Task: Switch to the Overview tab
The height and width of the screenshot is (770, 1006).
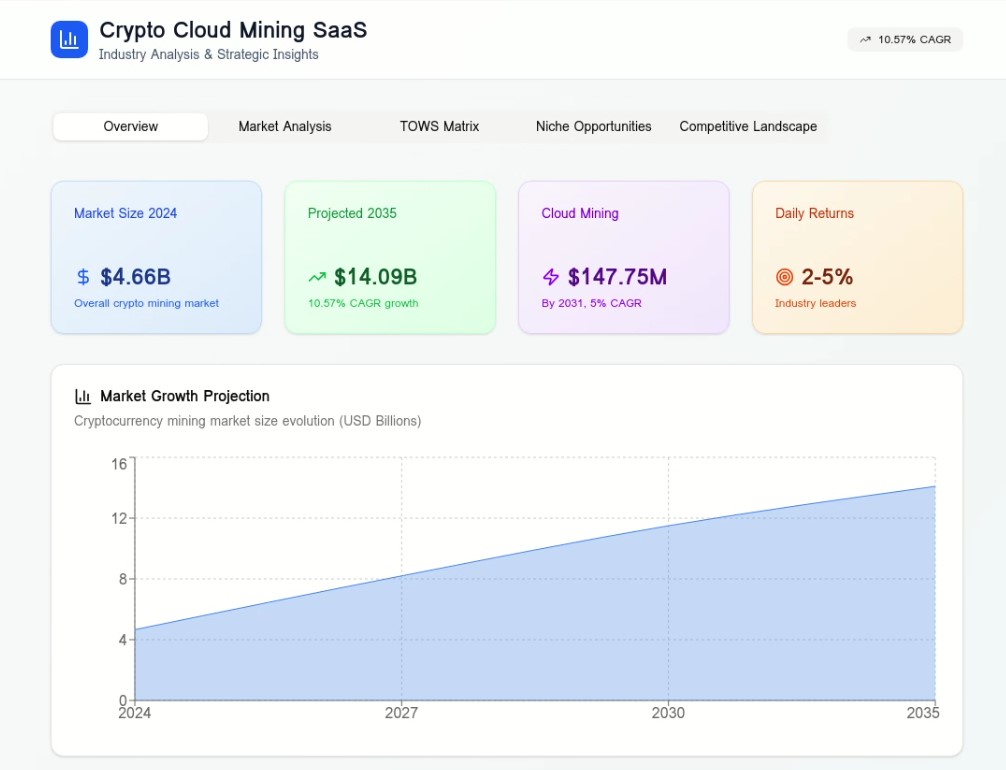Action: pyautogui.click(x=131, y=127)
